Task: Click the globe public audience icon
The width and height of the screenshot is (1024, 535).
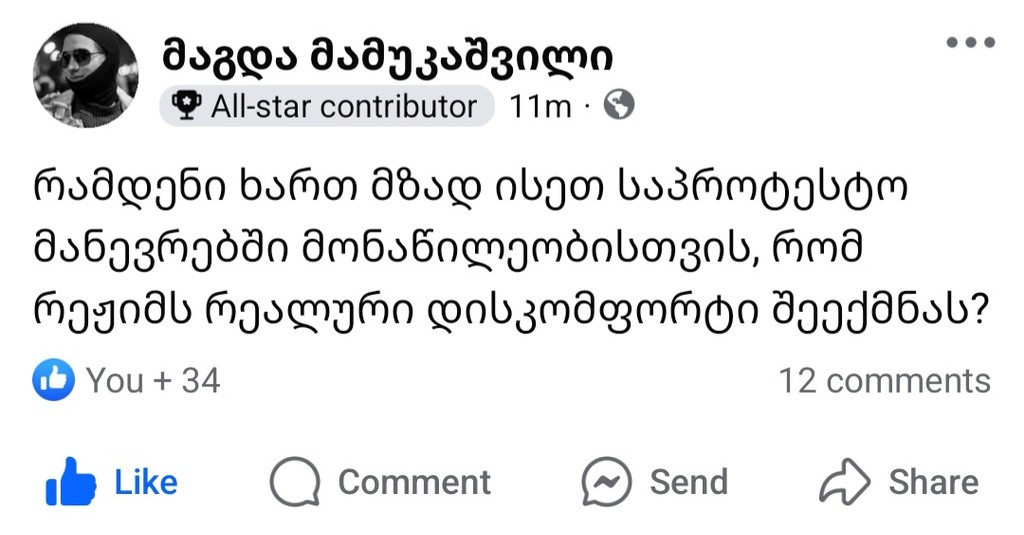Action: click(620, 105)
